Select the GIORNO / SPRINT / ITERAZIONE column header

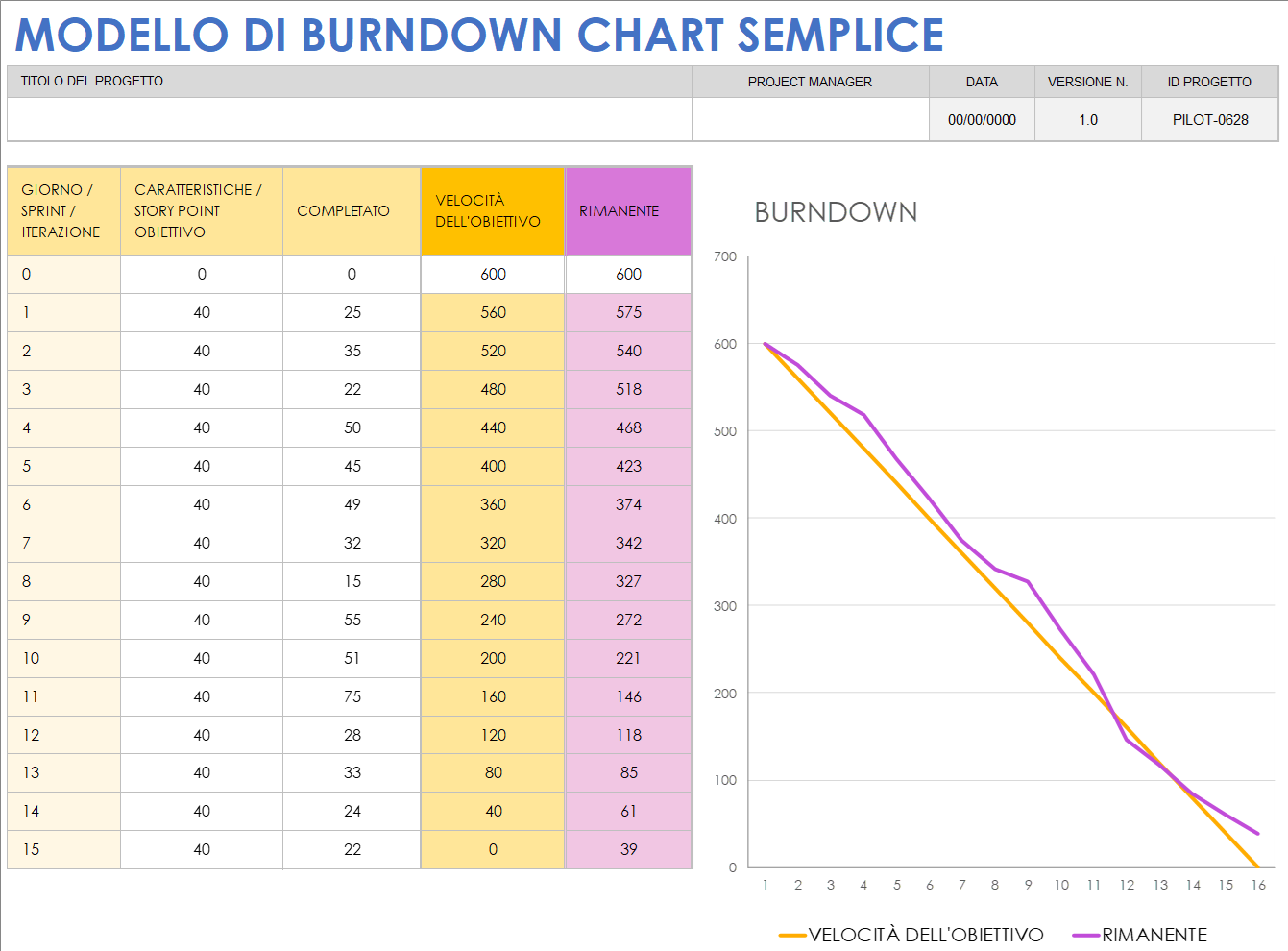62,211
